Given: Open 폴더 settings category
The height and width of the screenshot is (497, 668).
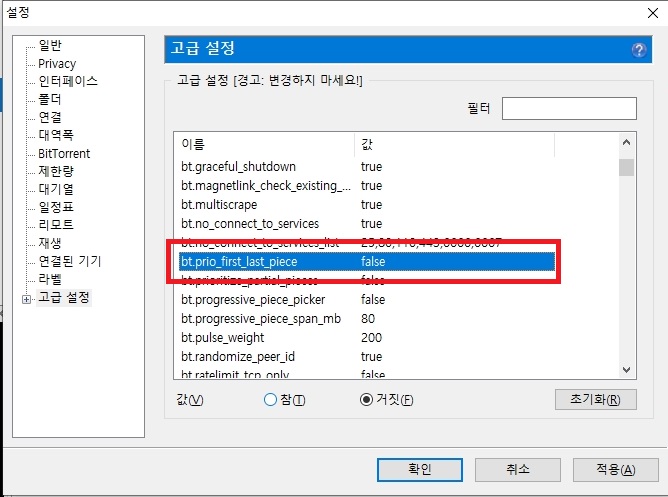Looking at the screenshot, I should [50, 99].
